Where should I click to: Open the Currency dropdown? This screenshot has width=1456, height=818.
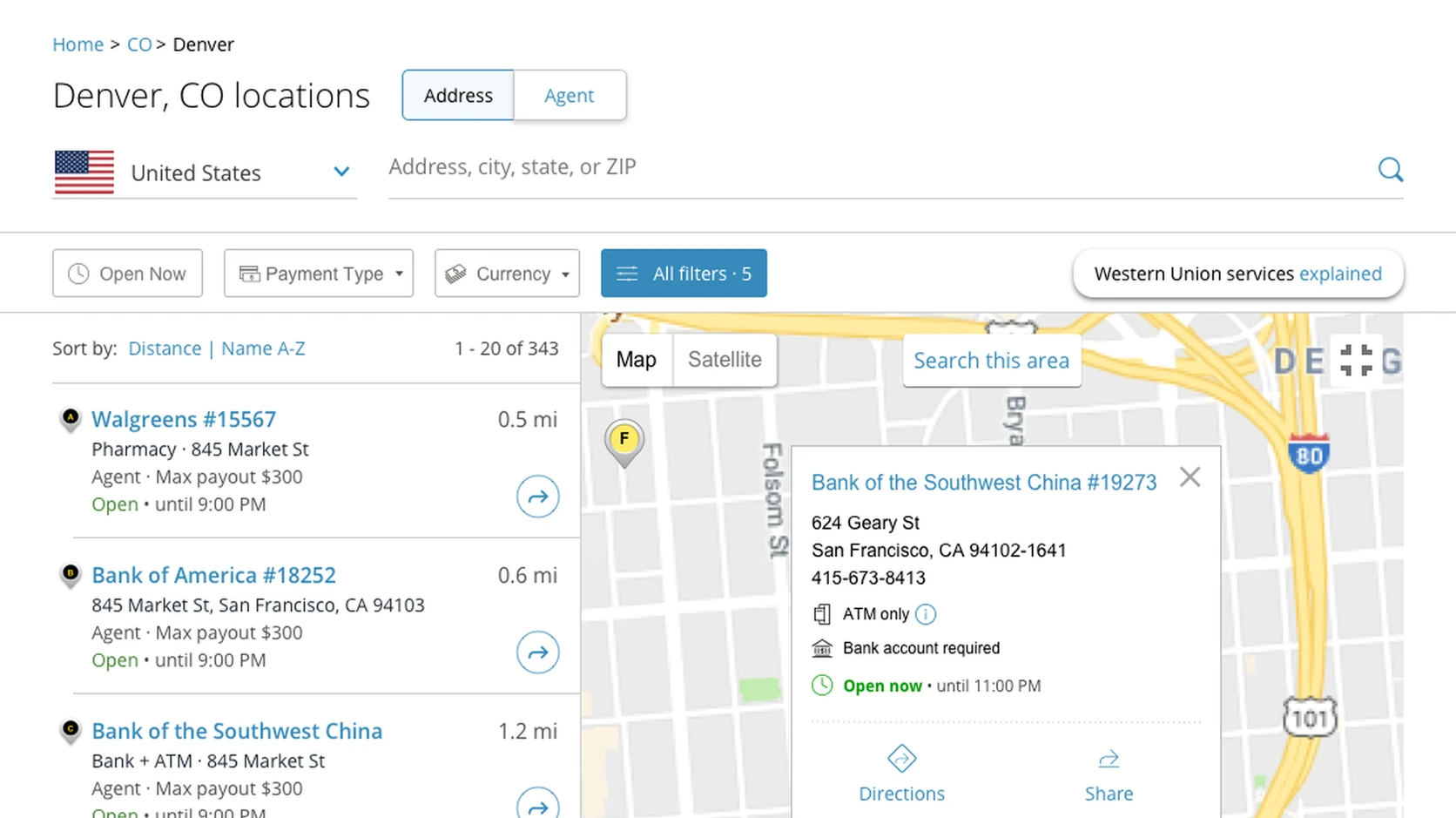tap(507, 274)
